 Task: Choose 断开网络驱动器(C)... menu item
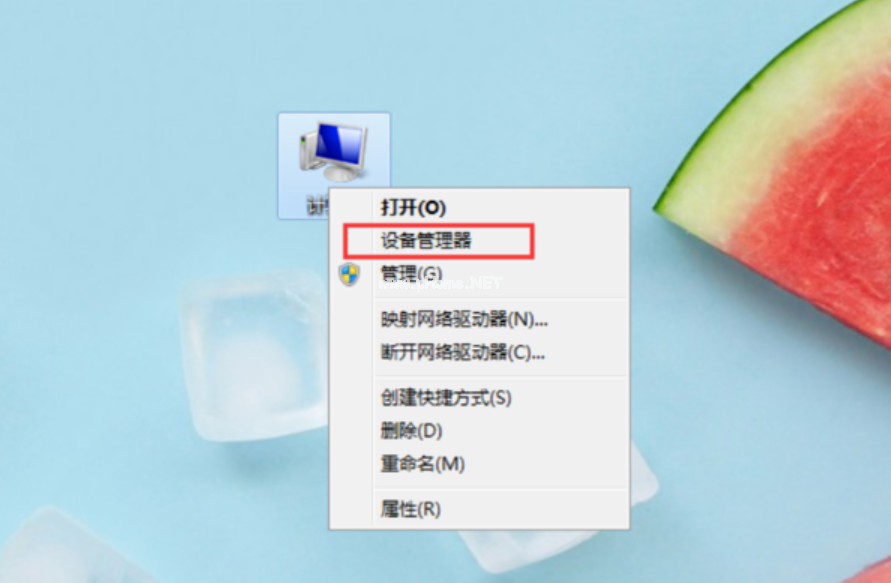[x=463, y=353]
